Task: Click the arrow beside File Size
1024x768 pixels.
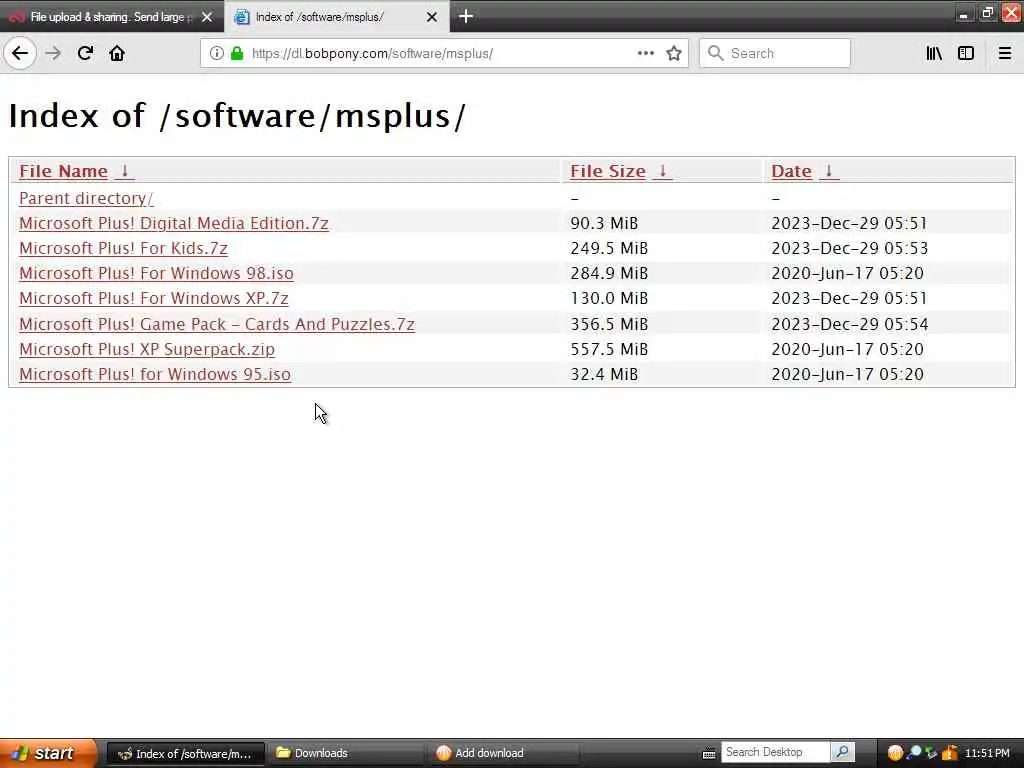Action: point(662,171)
